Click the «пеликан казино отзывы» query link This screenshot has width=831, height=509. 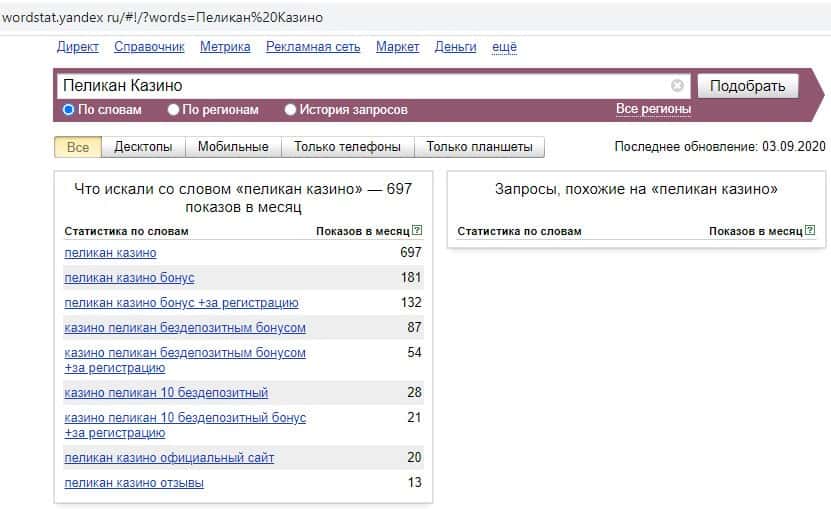[134, 483]
